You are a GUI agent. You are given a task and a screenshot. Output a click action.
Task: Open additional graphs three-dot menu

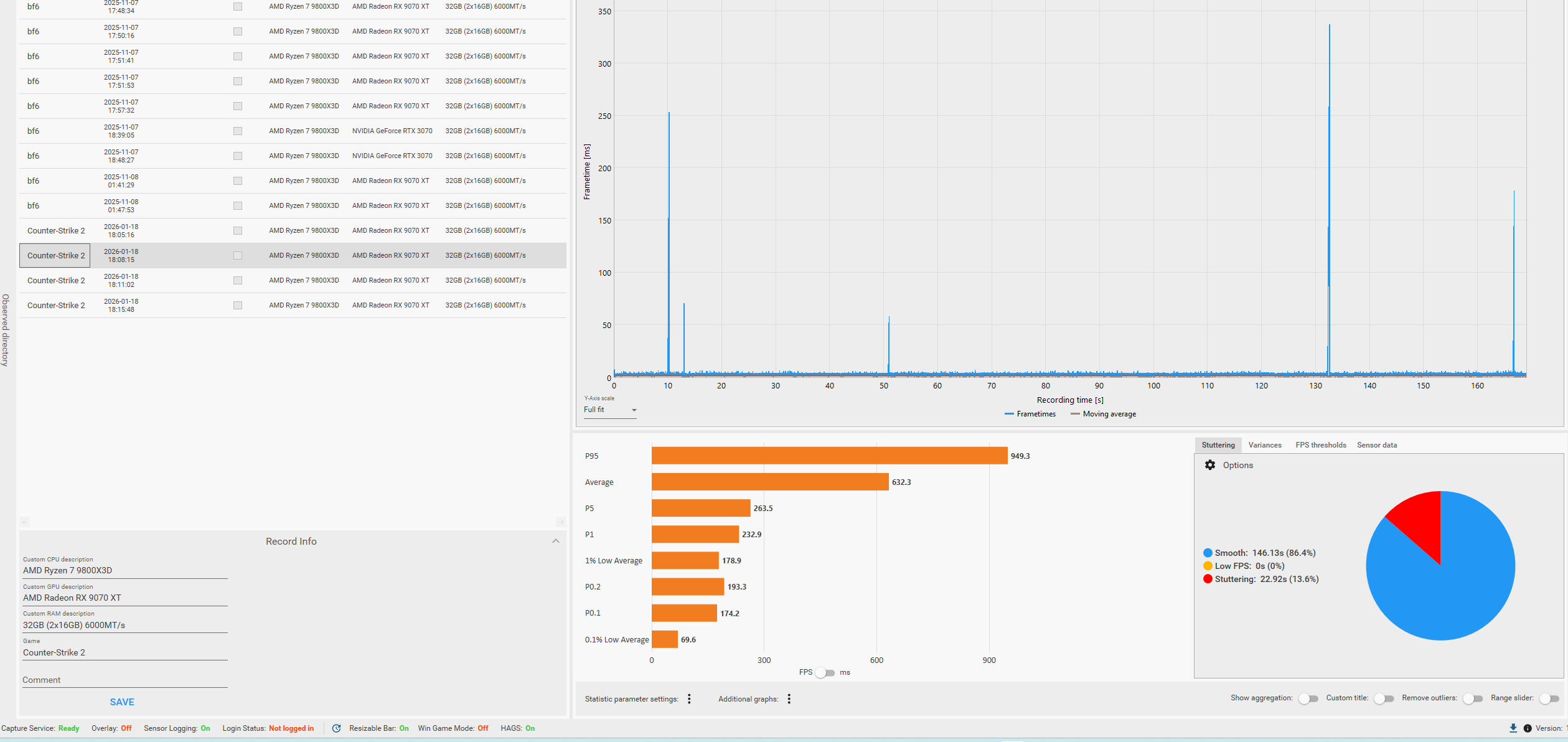789,698
